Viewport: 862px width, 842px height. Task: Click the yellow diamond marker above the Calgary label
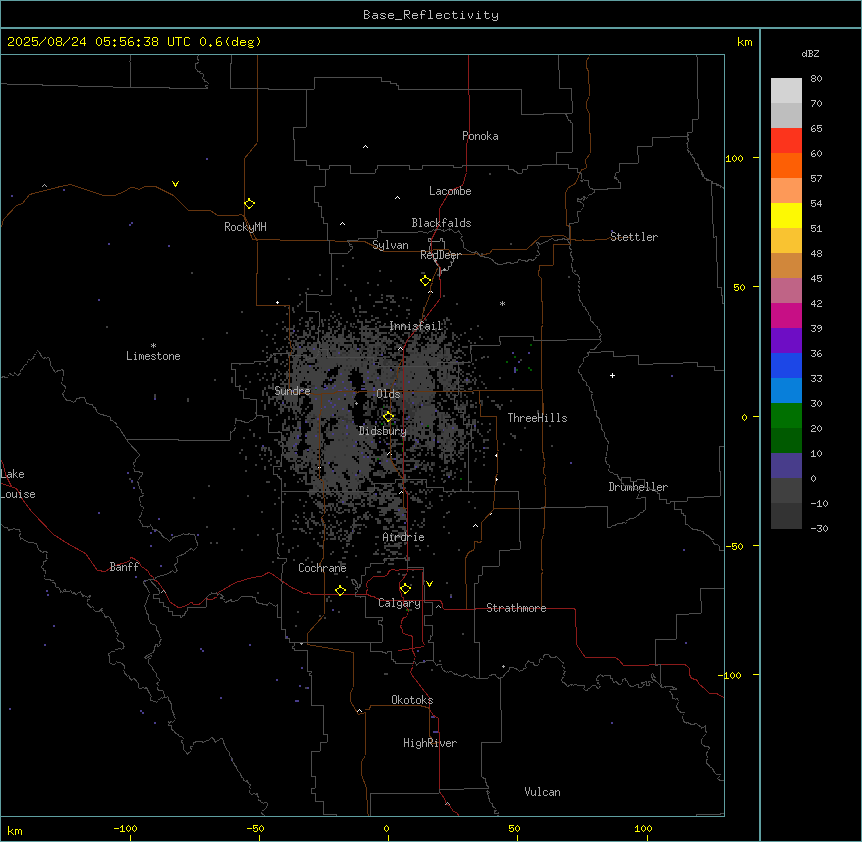(405, 588)
